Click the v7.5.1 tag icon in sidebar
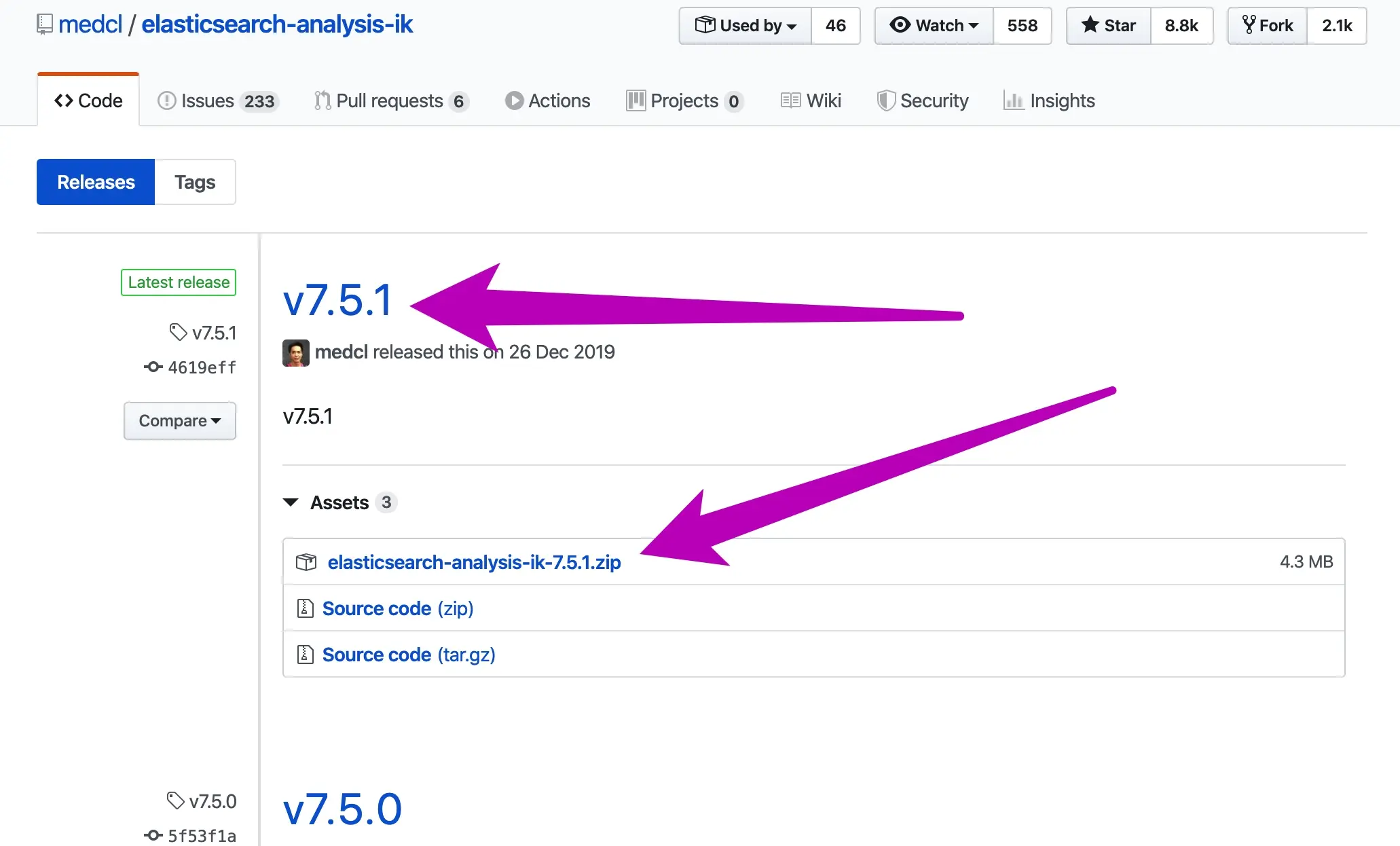This screenshot has height=846, width=1400. point(178,332)
